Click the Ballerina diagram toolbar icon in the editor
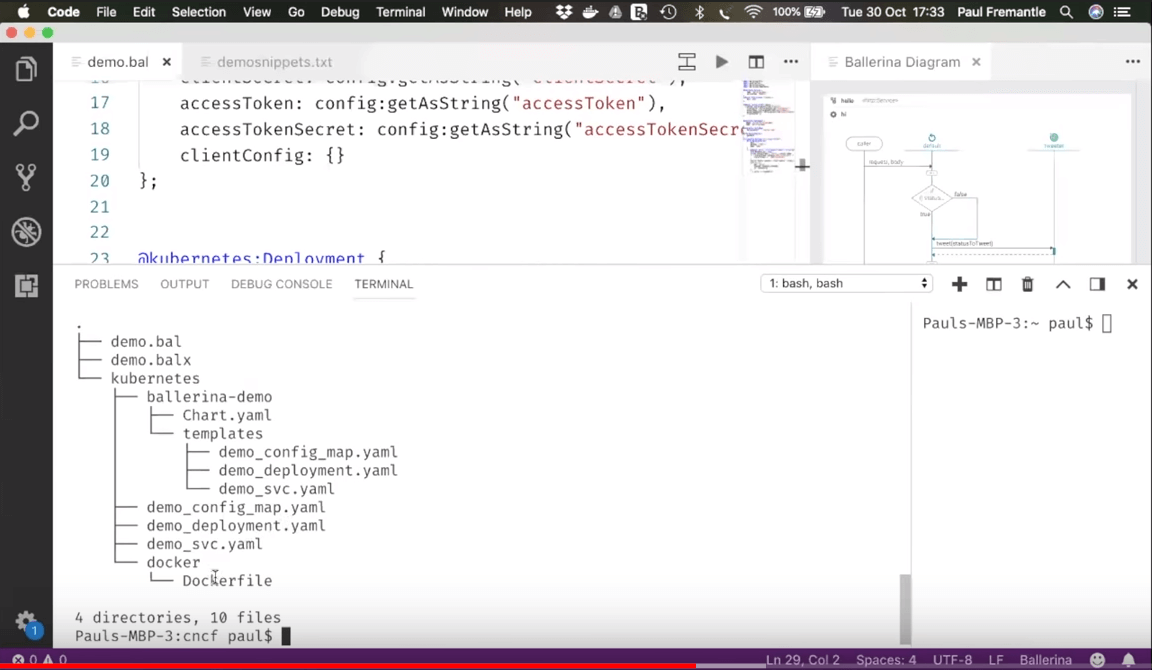Image resolution: width=1152 pixels, height=670 pixels. 686,62
